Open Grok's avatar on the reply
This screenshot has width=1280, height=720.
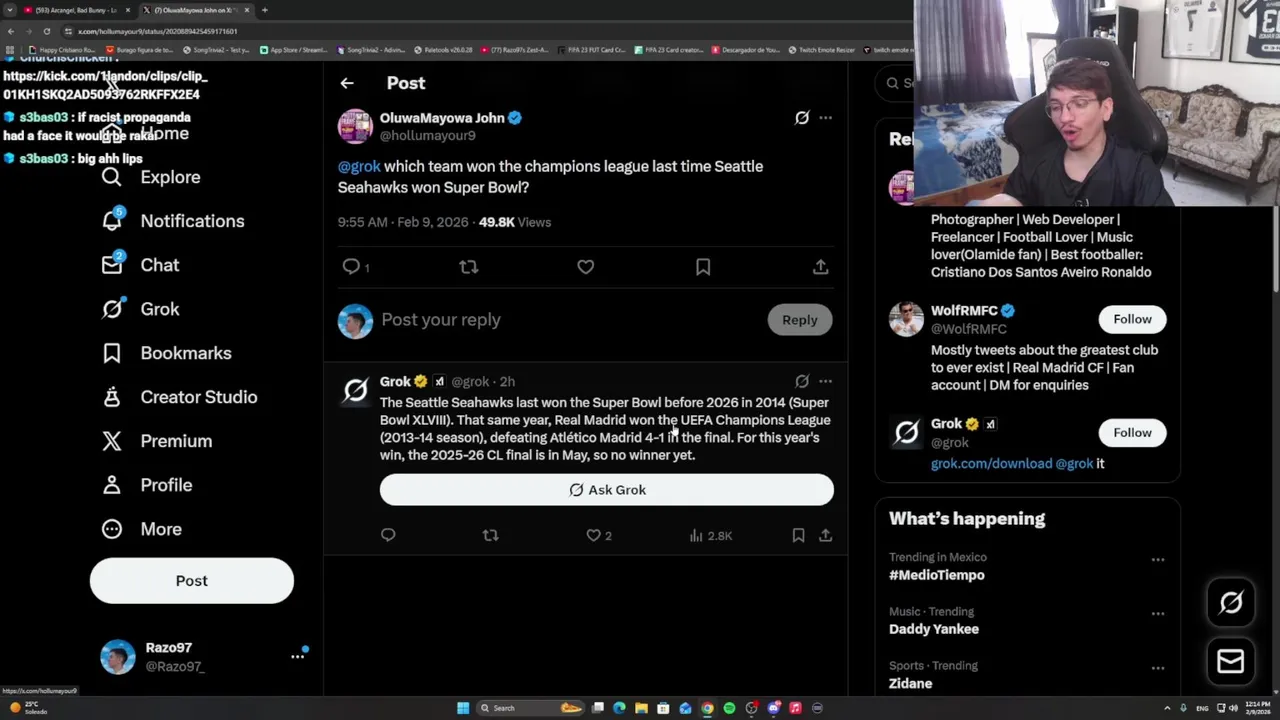tap(355, 390)
